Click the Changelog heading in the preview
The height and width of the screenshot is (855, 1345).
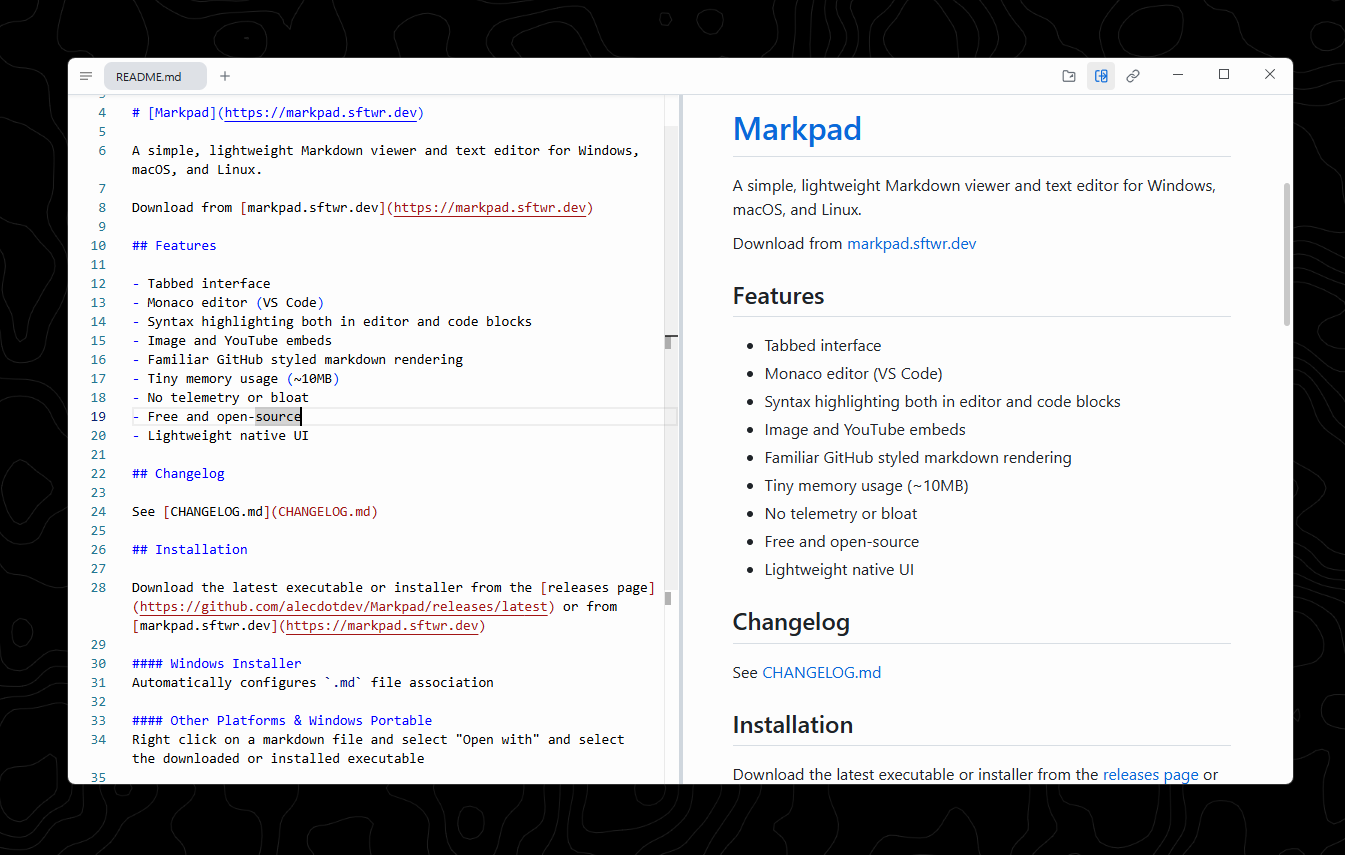791,621
